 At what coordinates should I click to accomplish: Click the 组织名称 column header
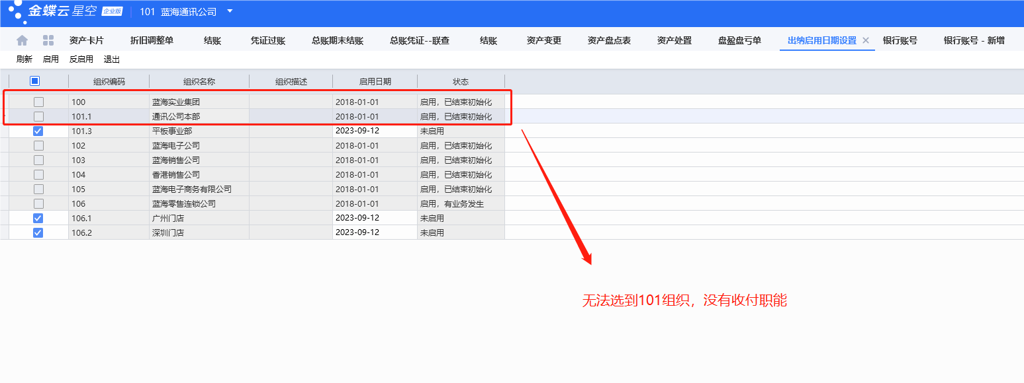click(x=199, y=82)
